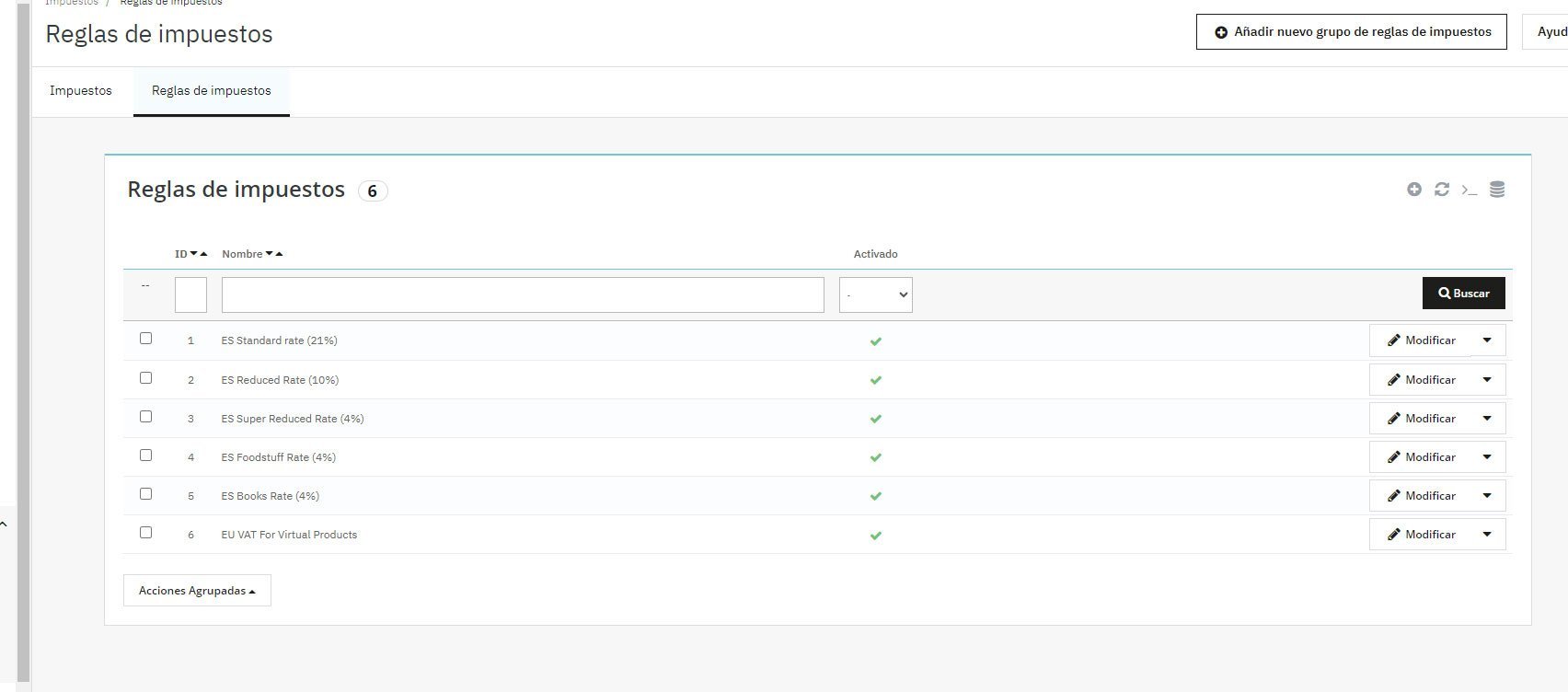
Task: Click Modificar for ES Reduced Rate (10%)
Action: coord(1421,380)
